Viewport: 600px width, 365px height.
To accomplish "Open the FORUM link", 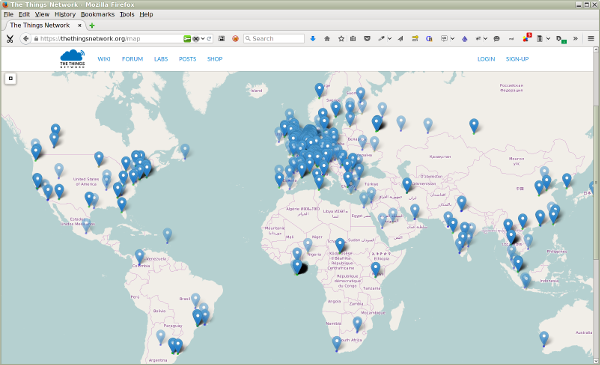I will point(132,59).
